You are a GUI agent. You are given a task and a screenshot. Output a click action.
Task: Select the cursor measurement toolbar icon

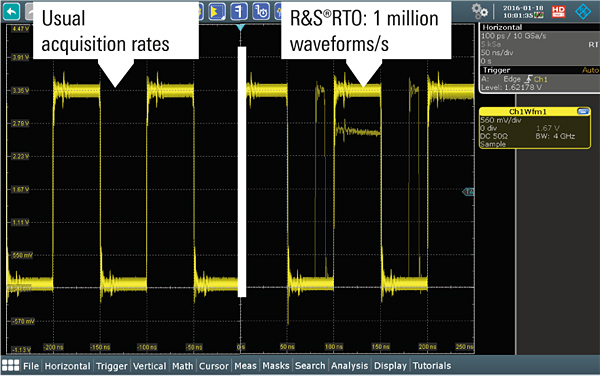pyautogui.click(x=239, y=11)
